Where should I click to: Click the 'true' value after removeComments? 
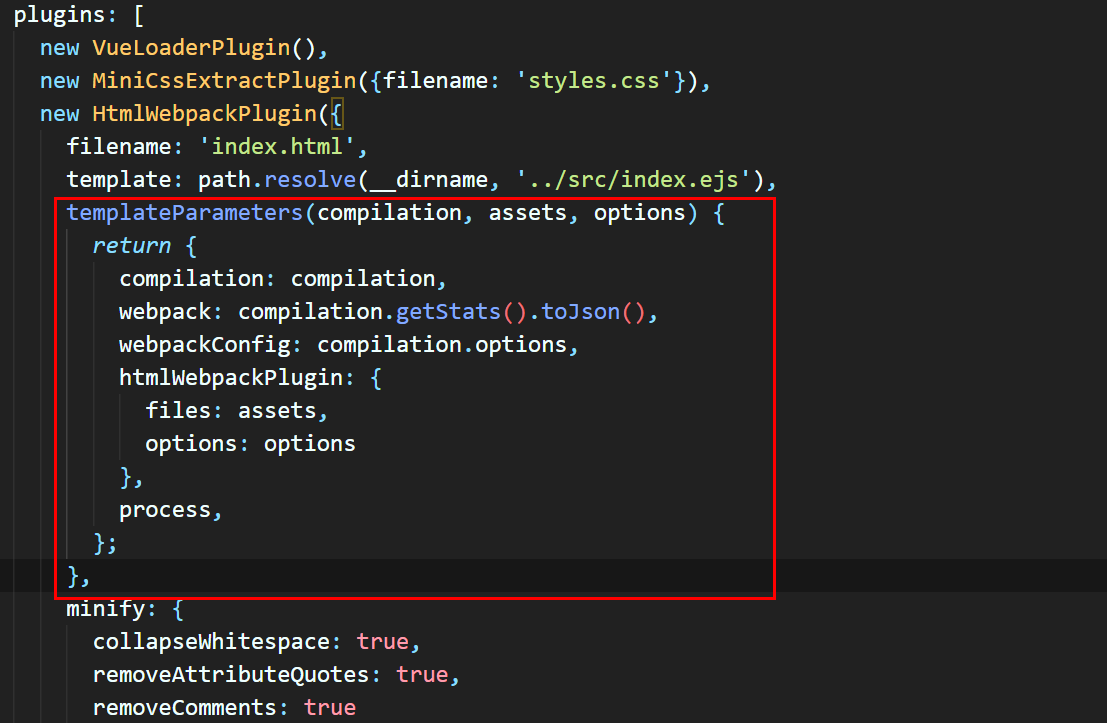(x=330, y=708)
